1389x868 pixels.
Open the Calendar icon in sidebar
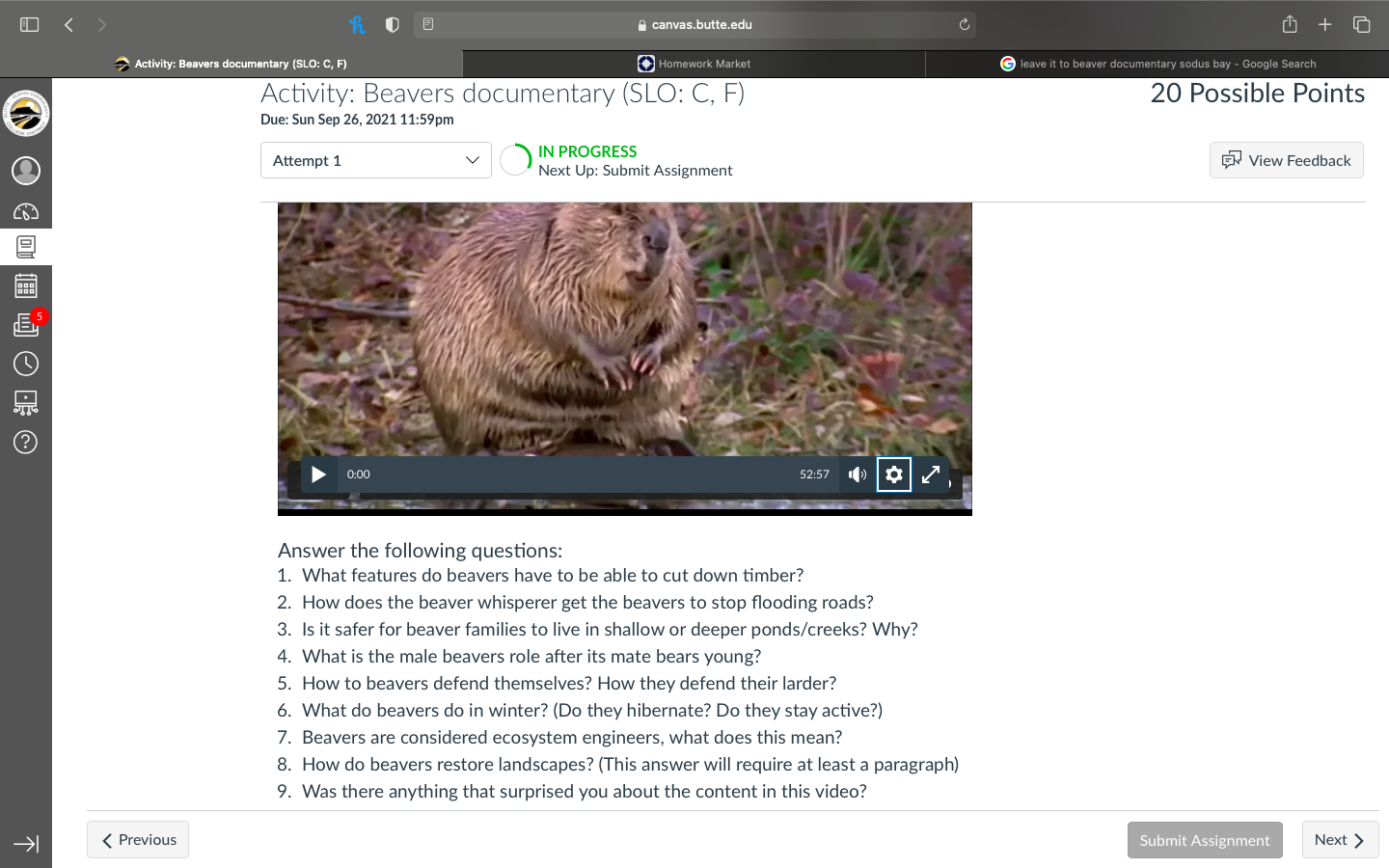(26, 286)
